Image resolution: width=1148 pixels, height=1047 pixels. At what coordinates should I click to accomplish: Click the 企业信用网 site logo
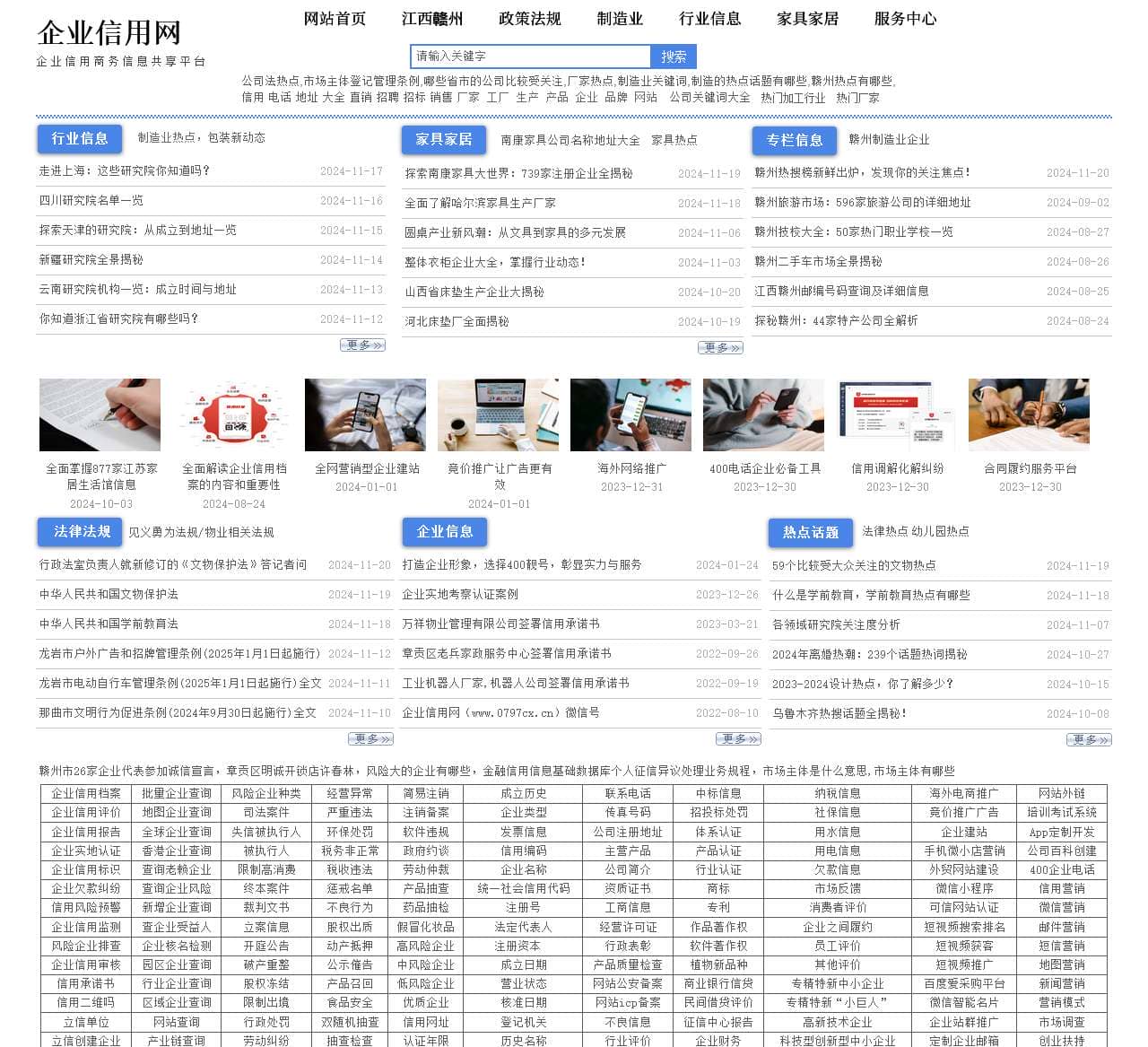(109, 33)
